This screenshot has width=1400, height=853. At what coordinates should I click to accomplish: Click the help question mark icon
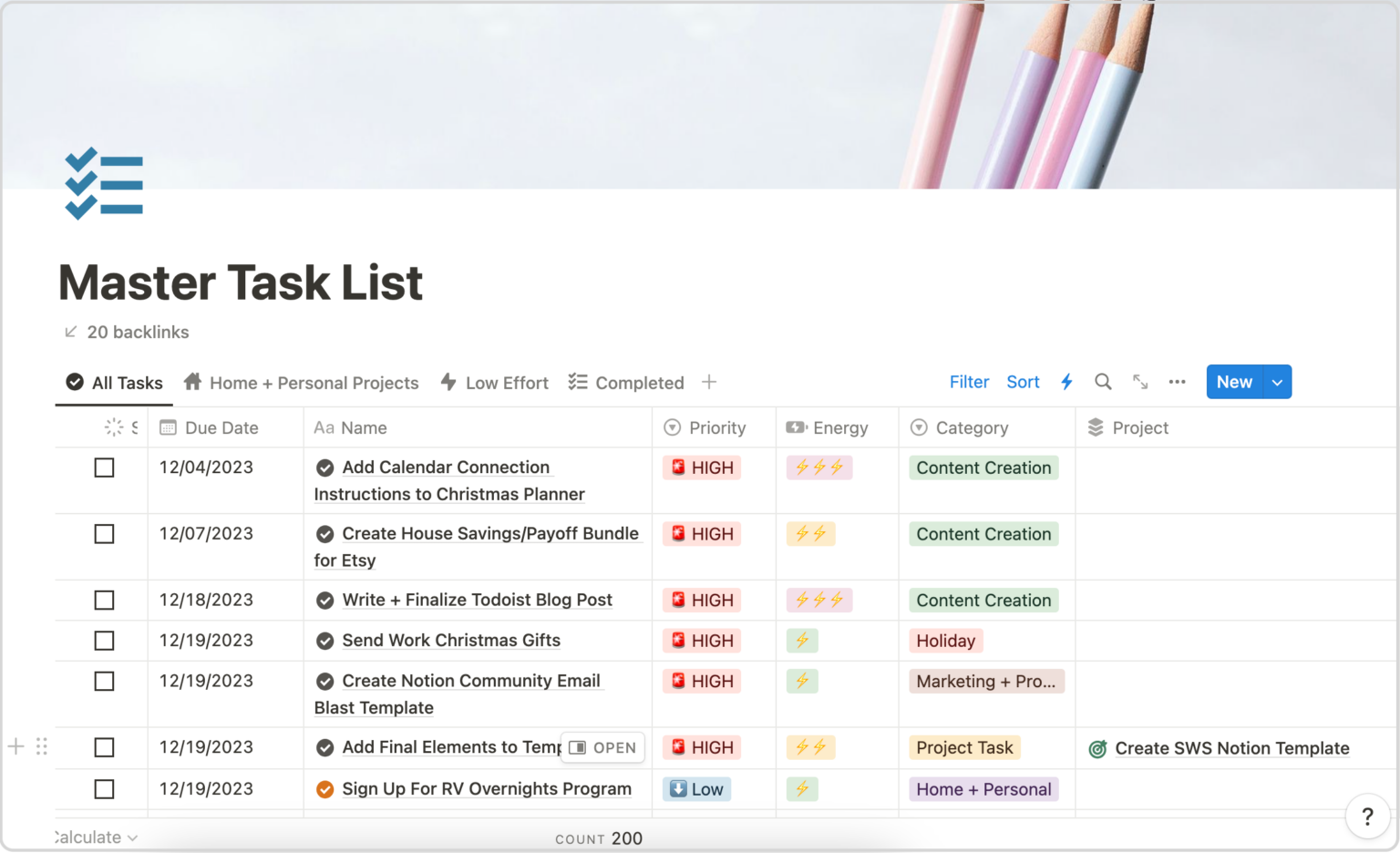[x=1367, y=817]
